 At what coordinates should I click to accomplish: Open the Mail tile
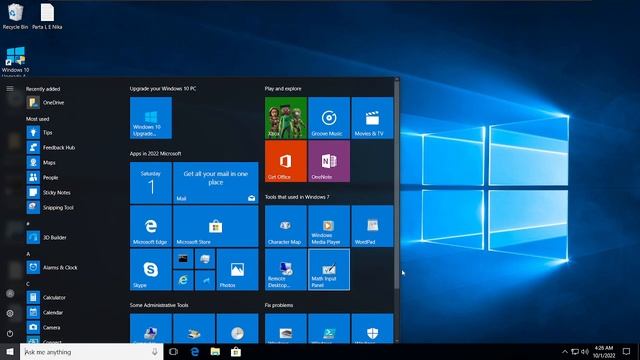click(x=216, y=183)
